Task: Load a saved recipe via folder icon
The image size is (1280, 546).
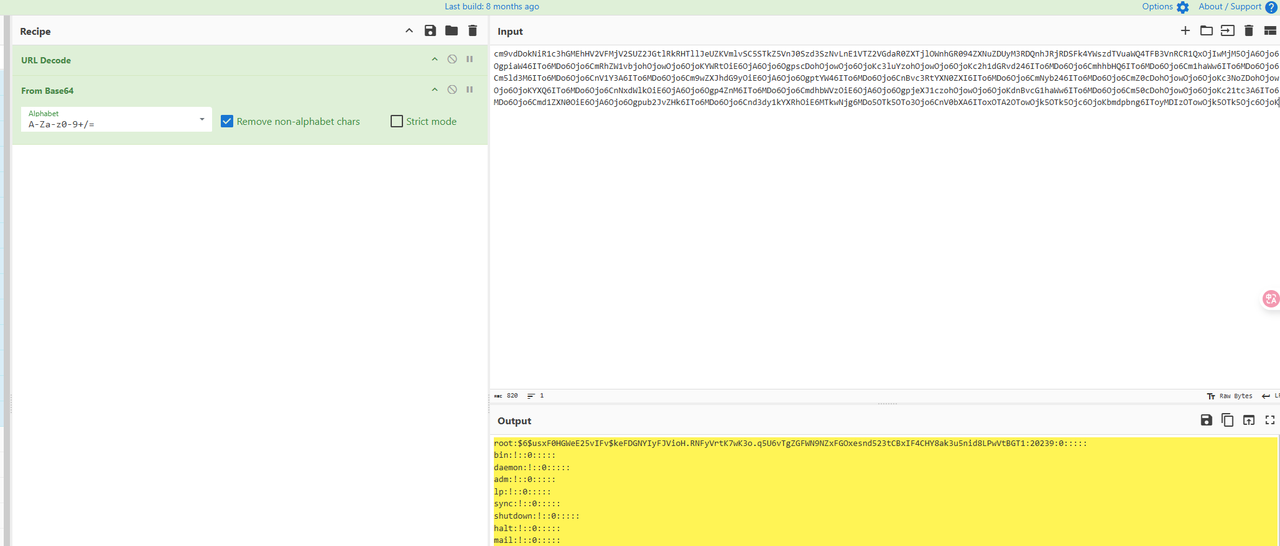Action: tap(451, 31)
